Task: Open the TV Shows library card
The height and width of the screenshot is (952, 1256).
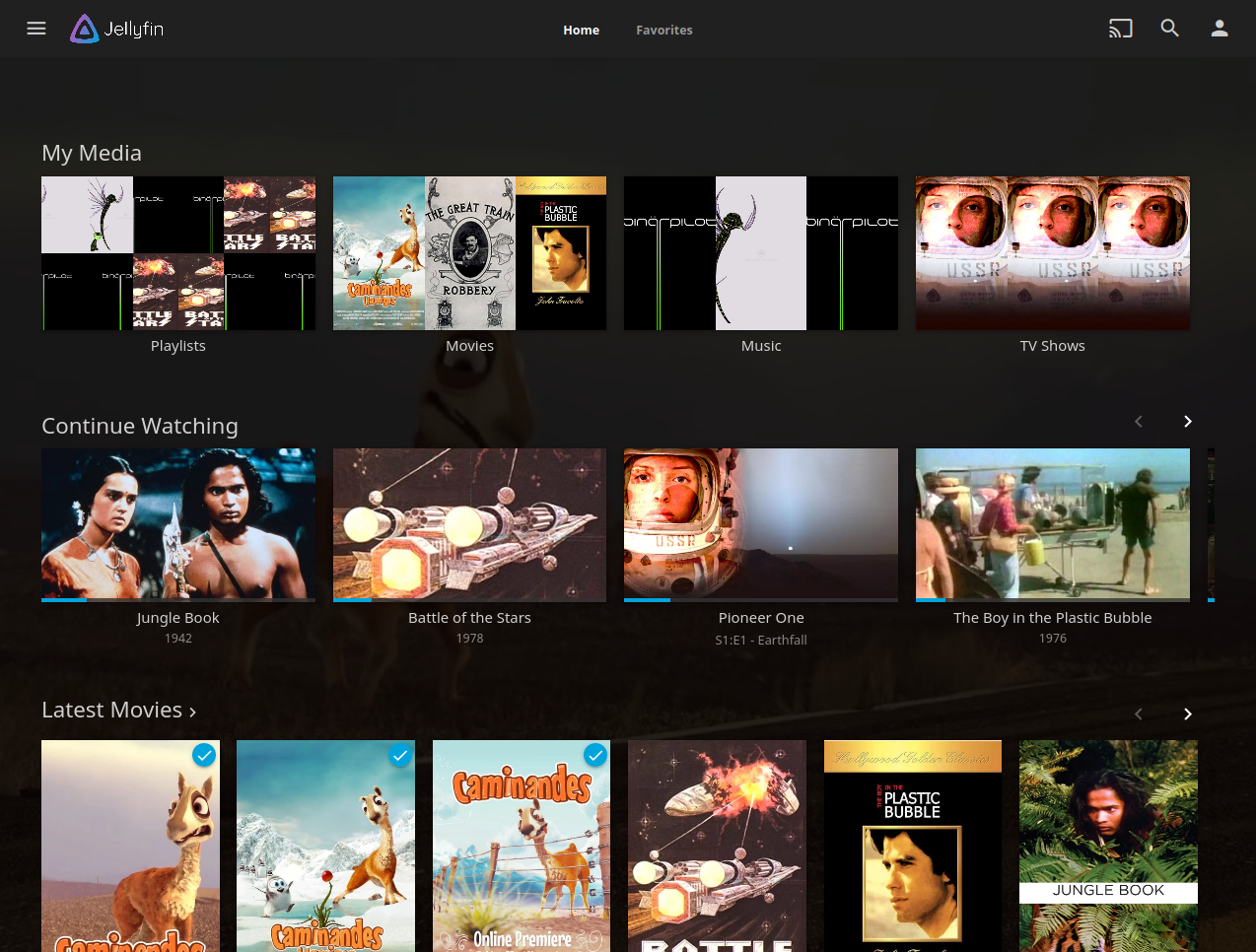Action: [x=1053, y=253]
